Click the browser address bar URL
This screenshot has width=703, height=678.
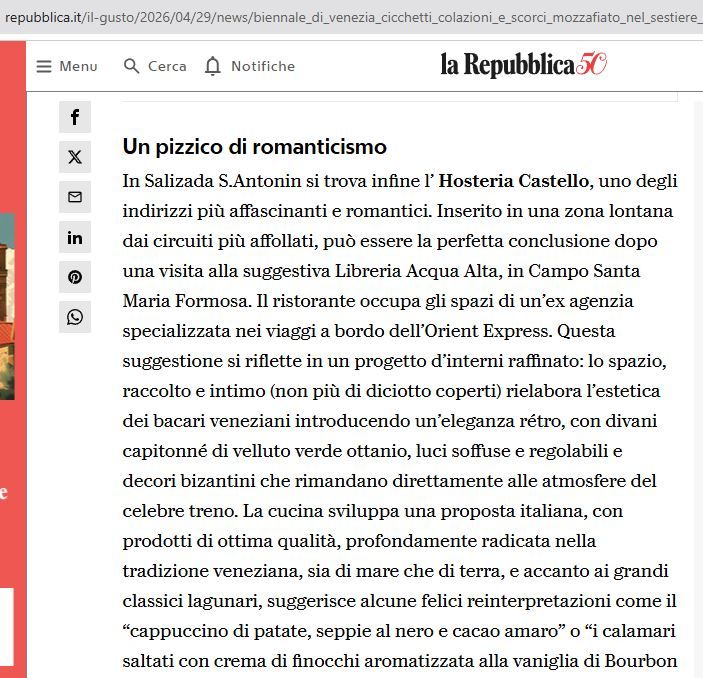352,17
